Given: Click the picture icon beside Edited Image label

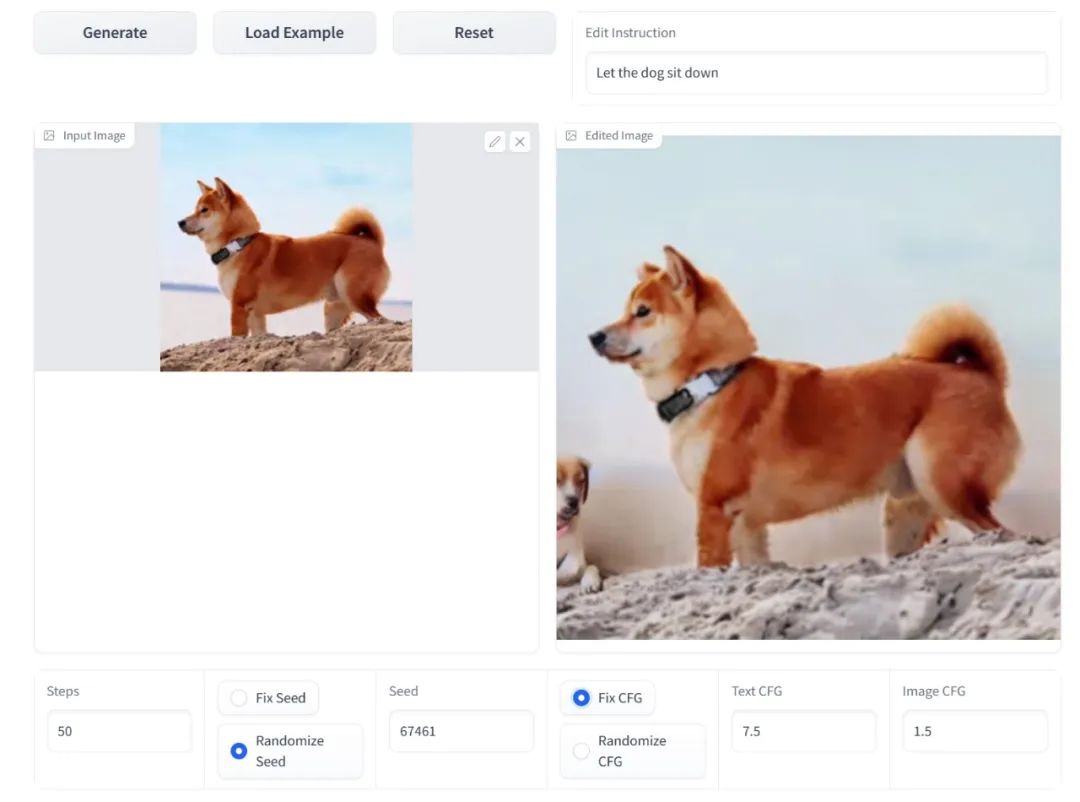Looking at the screenshot, I should tap(571, 136).
